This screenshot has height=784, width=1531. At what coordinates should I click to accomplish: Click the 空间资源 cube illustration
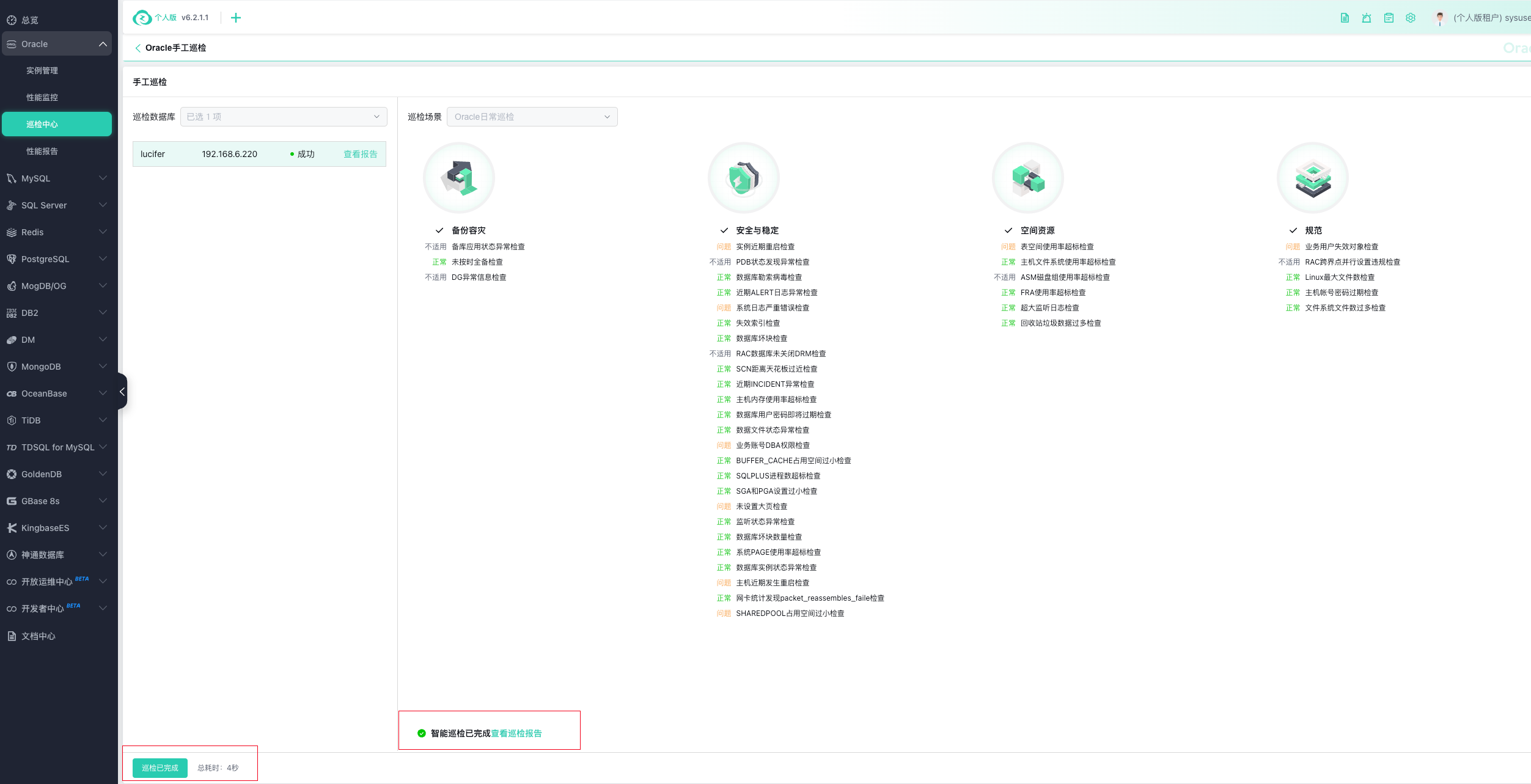pos(1027,178)
